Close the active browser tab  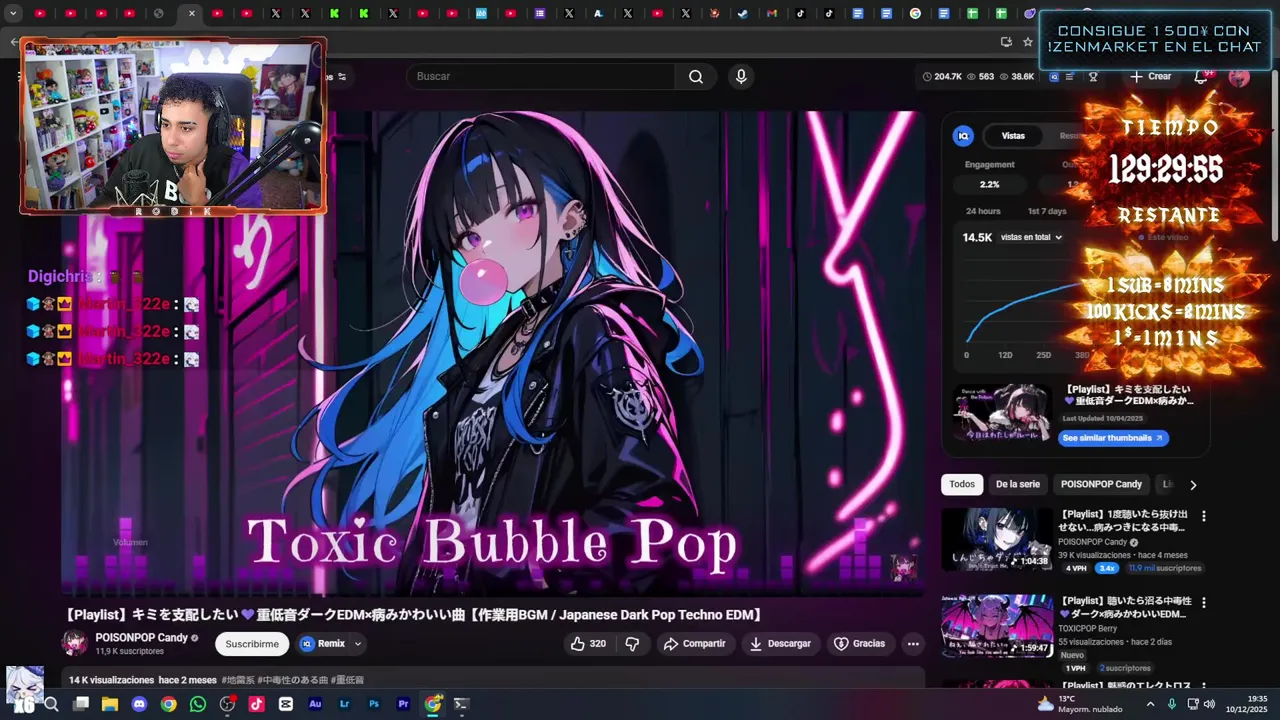(192, 14)
